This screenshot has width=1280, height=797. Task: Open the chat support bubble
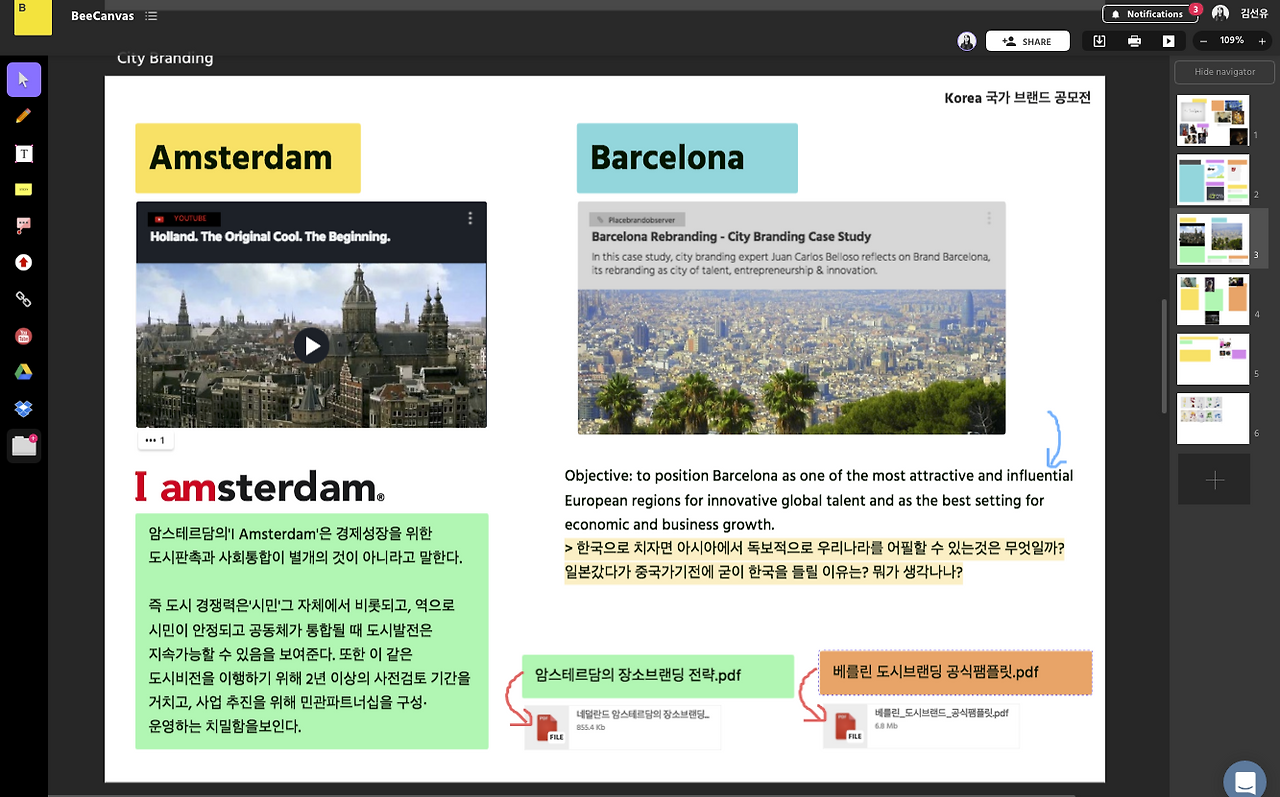click(1244, 781)
